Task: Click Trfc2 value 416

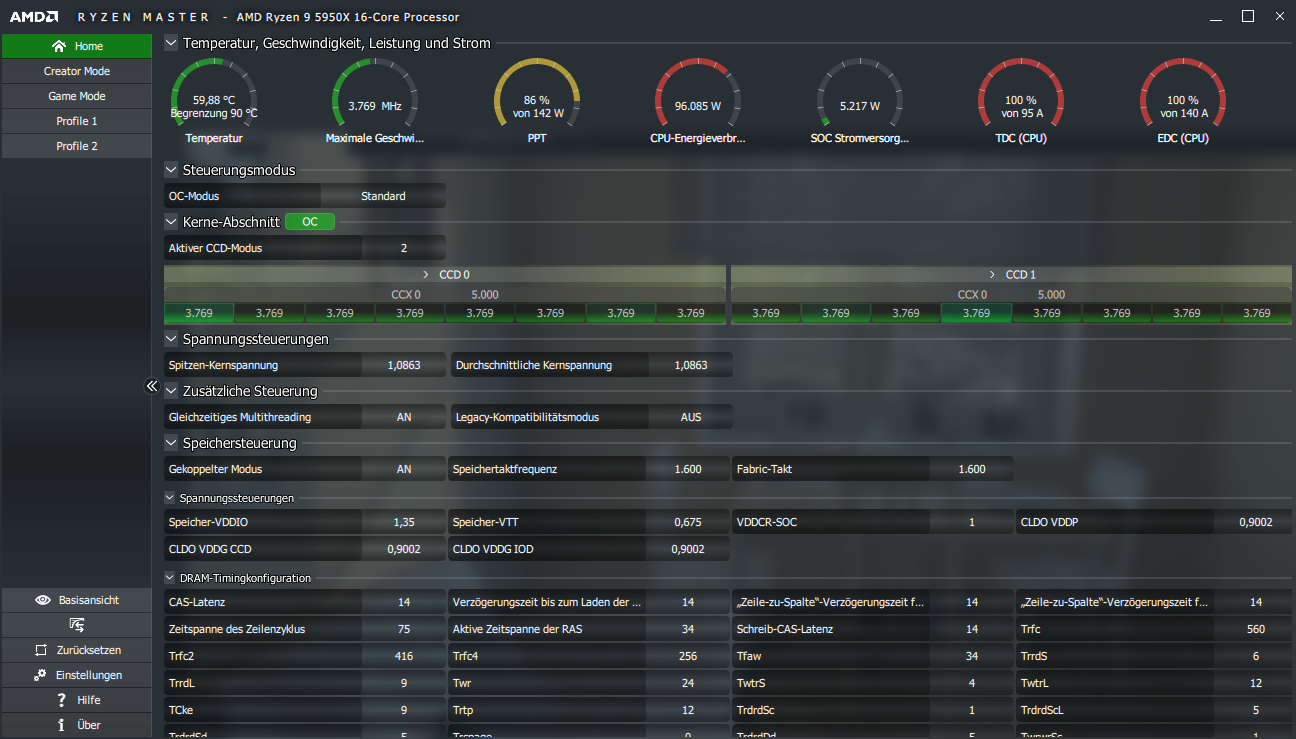Action: 404,656
